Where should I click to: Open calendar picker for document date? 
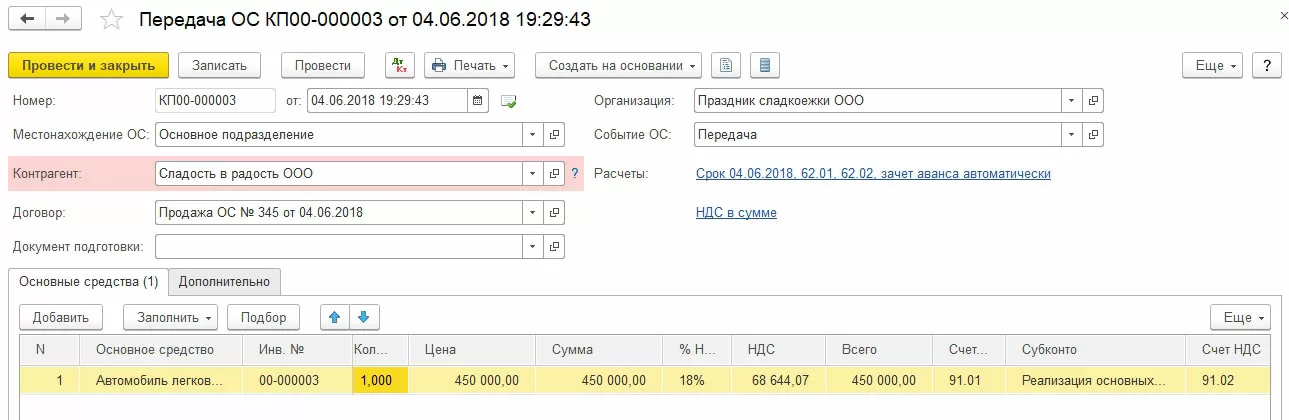coord(478,100)
